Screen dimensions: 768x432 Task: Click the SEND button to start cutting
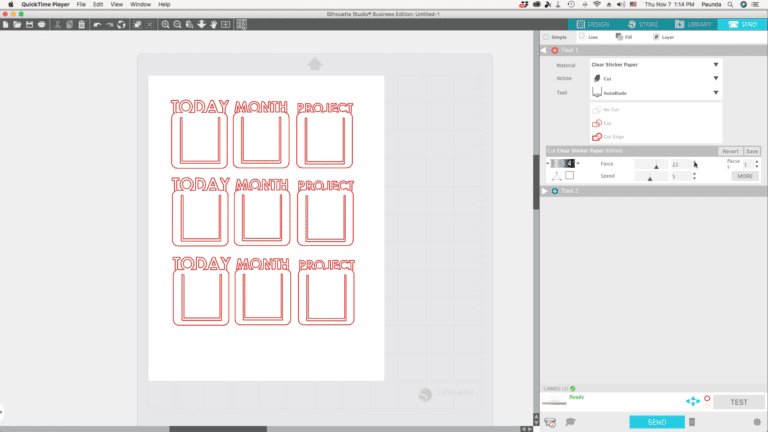[x=657, y=422]
